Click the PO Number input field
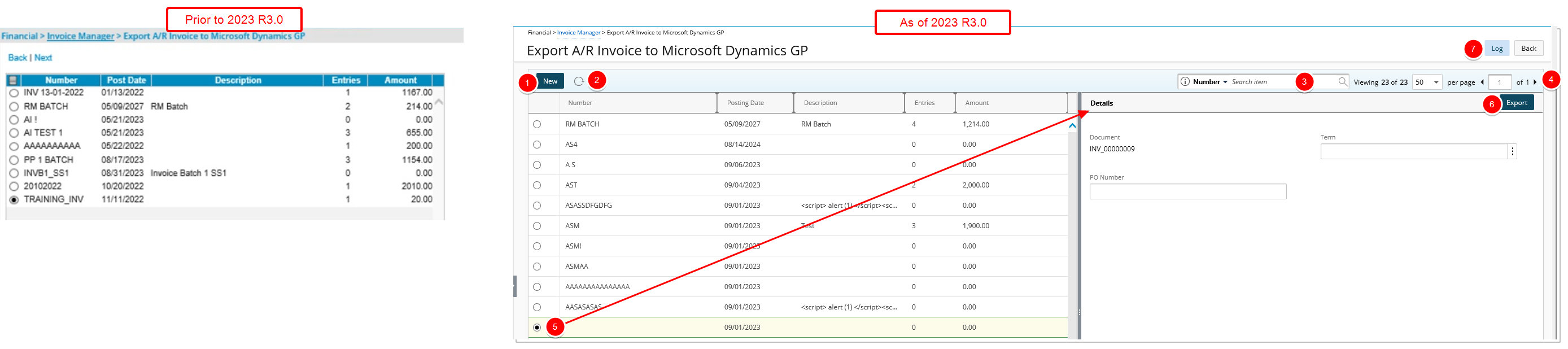Screen dimensions: 1568x349 1187,192
